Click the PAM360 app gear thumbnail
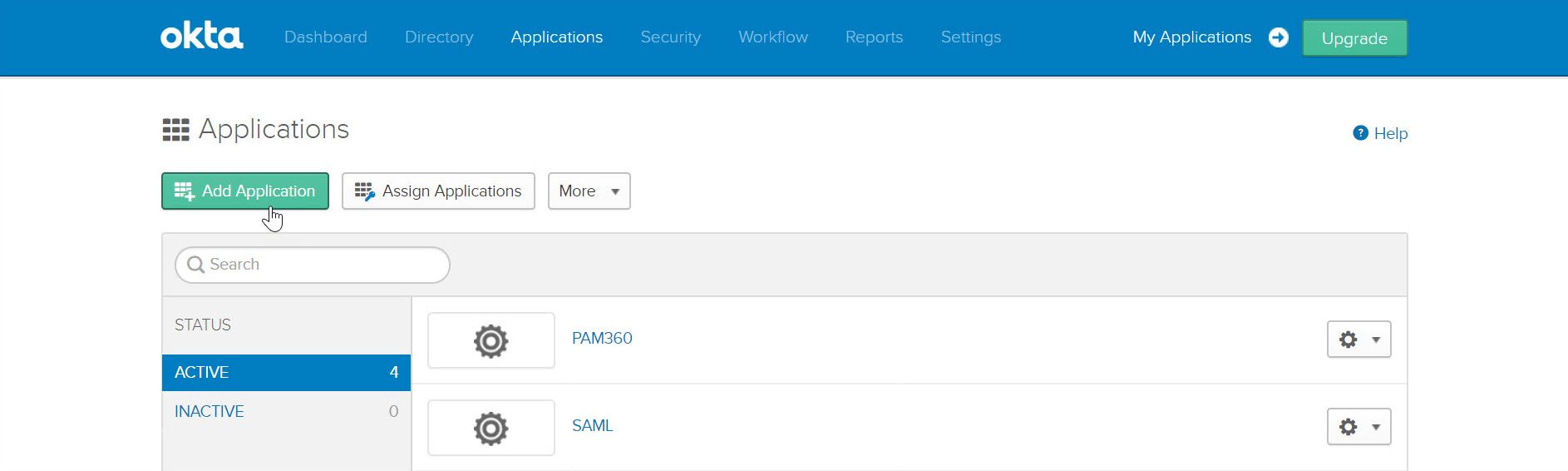Image resolution: width=1568 pixels, height=471 pixels. [491, 340]
